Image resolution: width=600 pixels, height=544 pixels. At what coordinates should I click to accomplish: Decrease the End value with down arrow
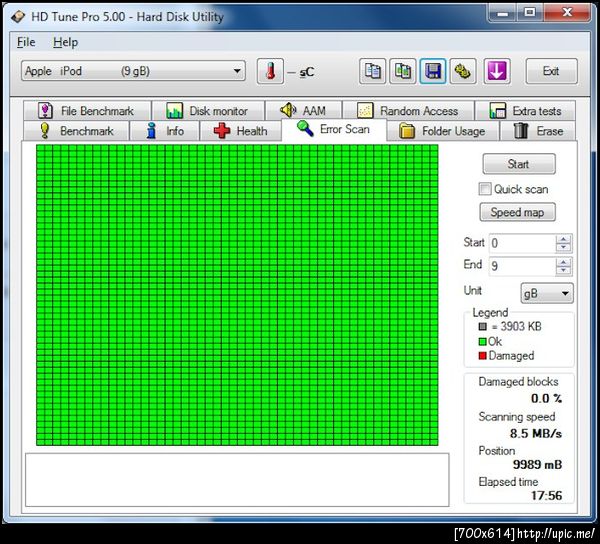(x=563, y=270)
